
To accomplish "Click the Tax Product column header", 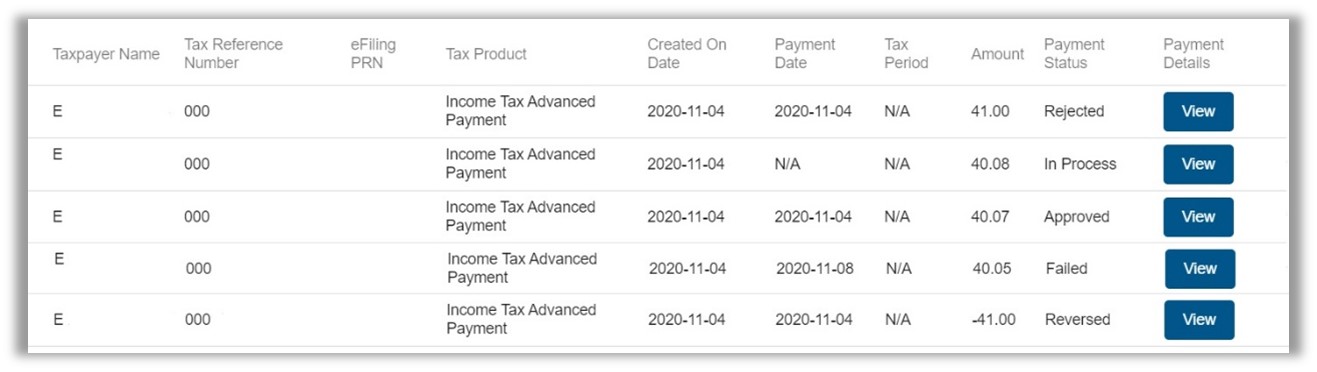I will pyautogui.click(x=486, y=54).
